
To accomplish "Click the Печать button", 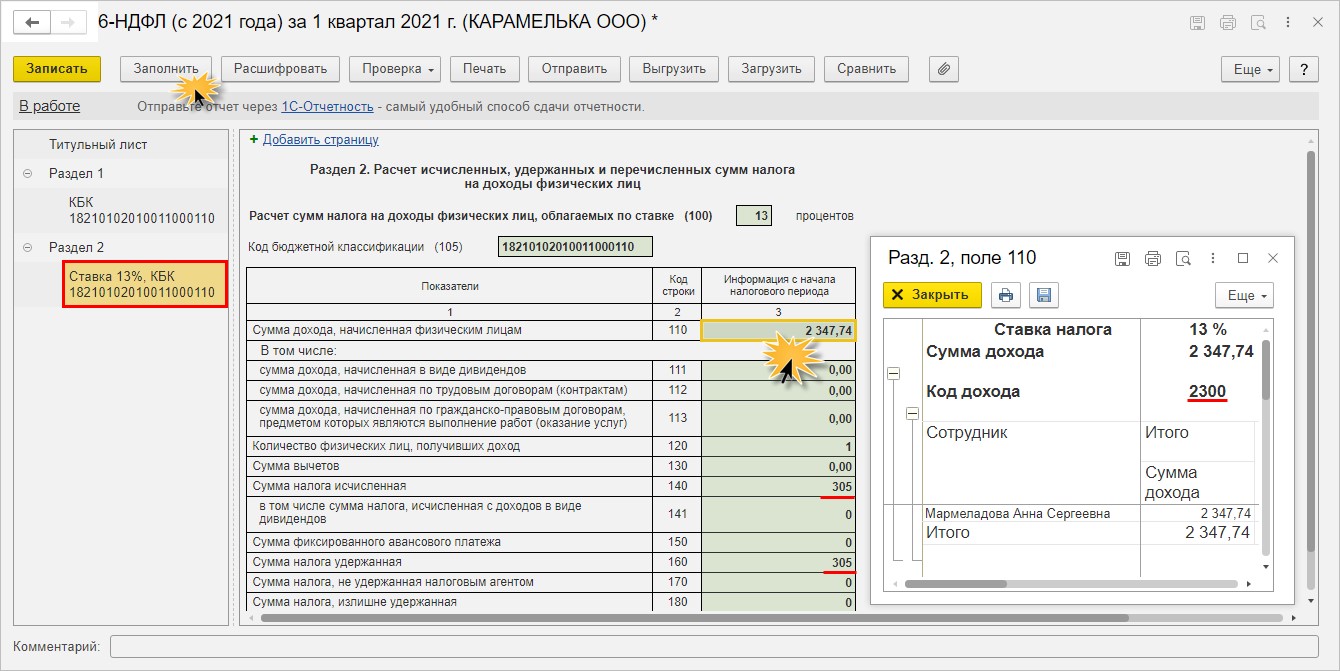I will 485,69.
